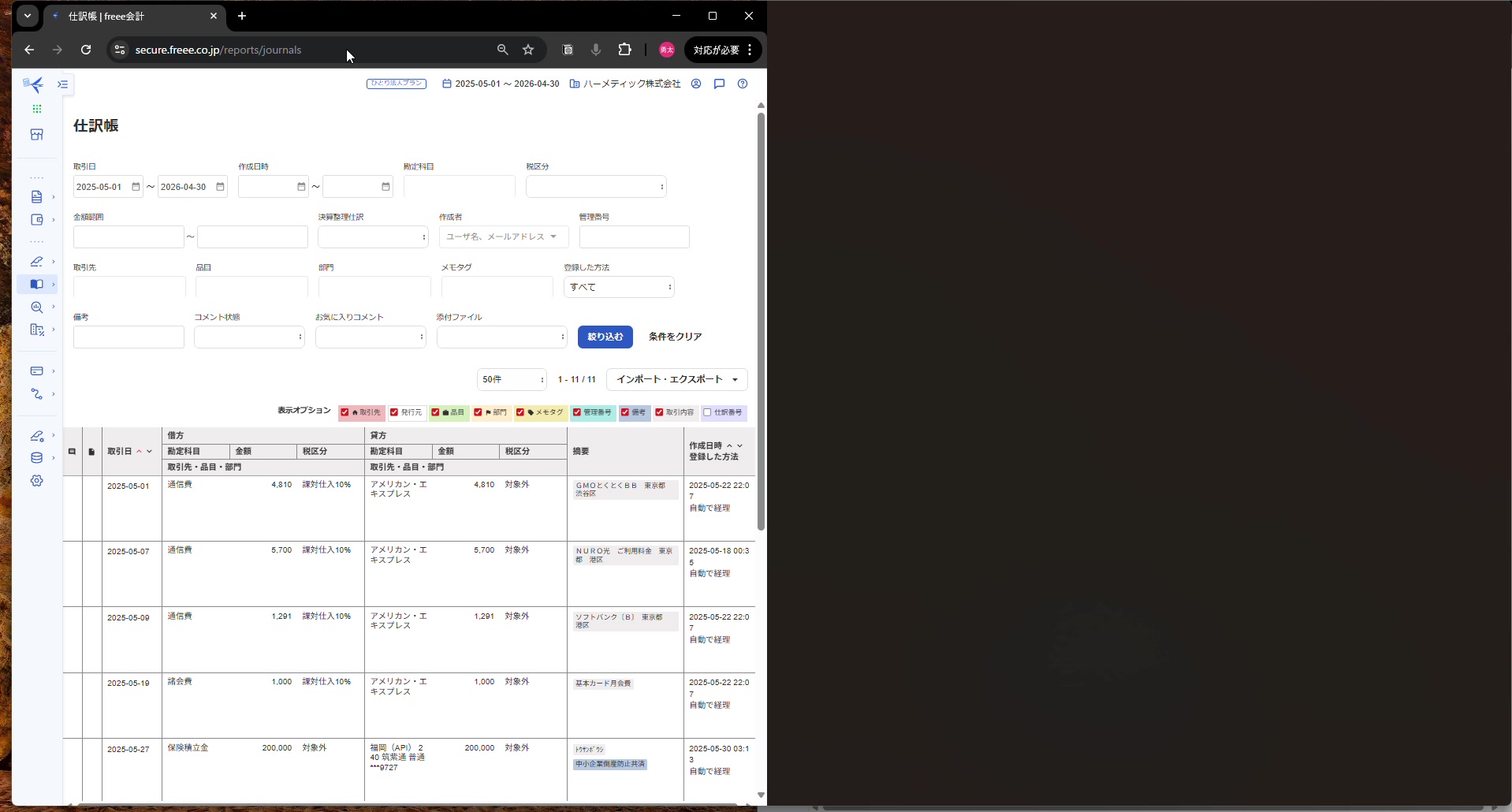This screenshot has height=812, width=1512.
Task: Click the magnifier chart analysis sidebar icon
Action: (x=37, y=307)
